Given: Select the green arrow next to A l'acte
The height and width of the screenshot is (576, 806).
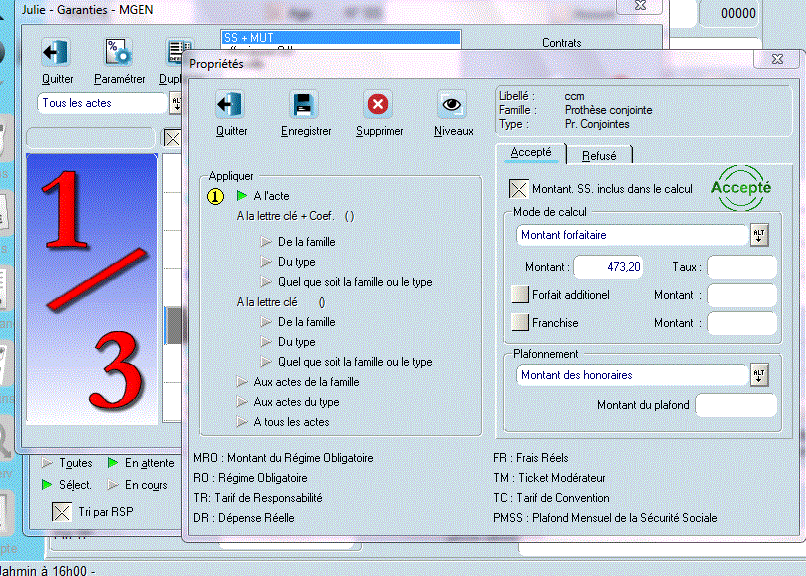Looking at the screenshot, I should tap(243, 196).
